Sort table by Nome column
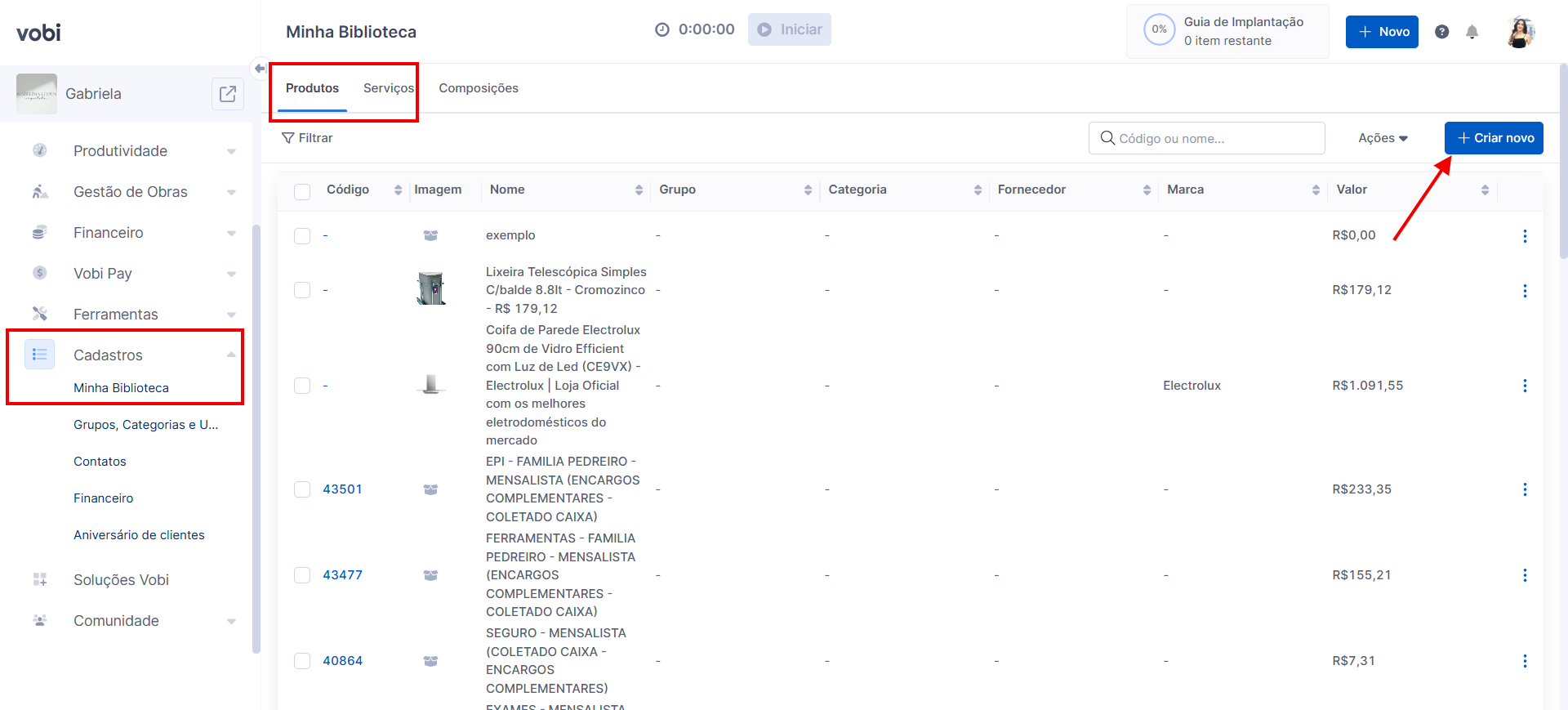This screenshot has width=1568, height=710. click(639, 190)
